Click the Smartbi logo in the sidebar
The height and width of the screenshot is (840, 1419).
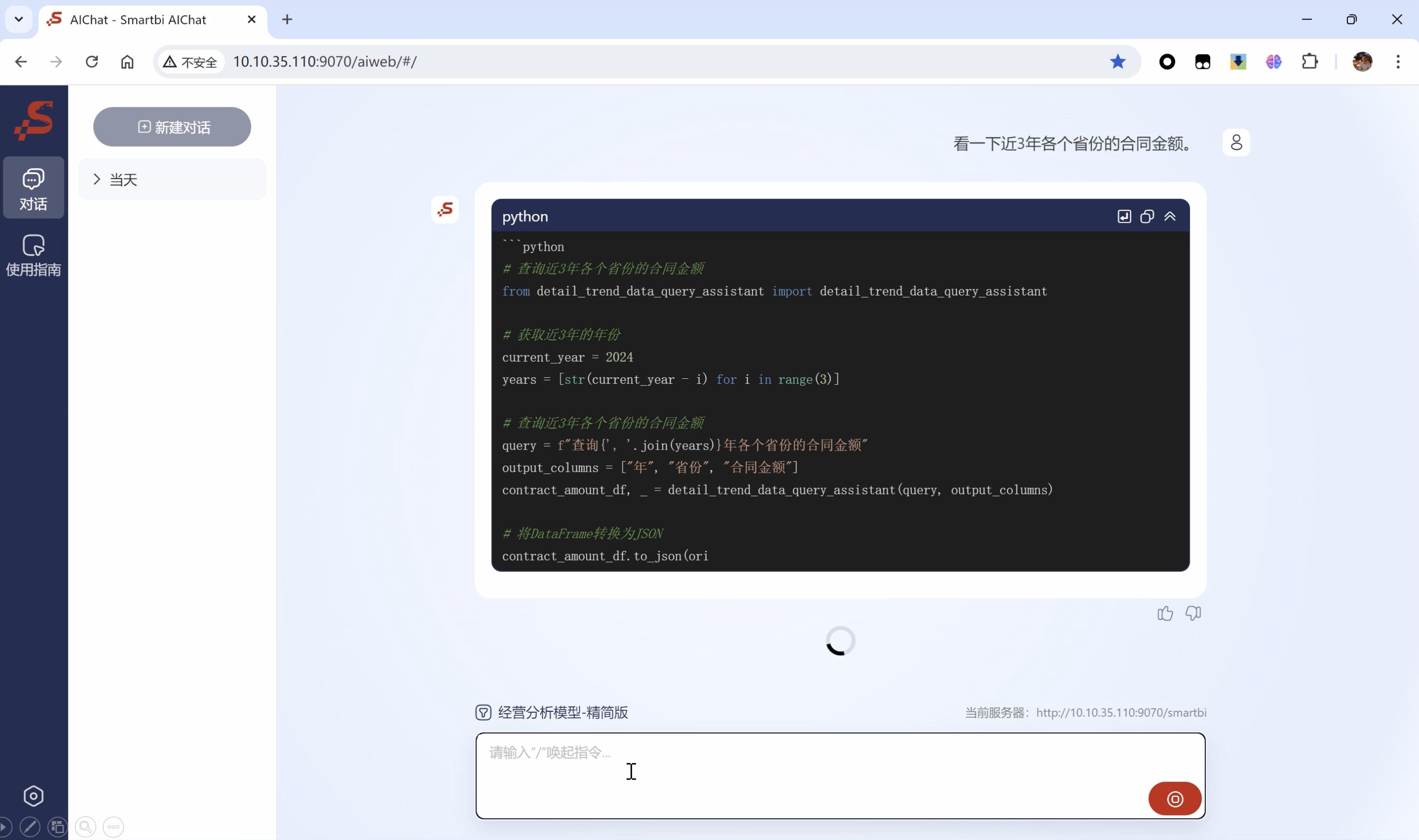coord(34,120)
